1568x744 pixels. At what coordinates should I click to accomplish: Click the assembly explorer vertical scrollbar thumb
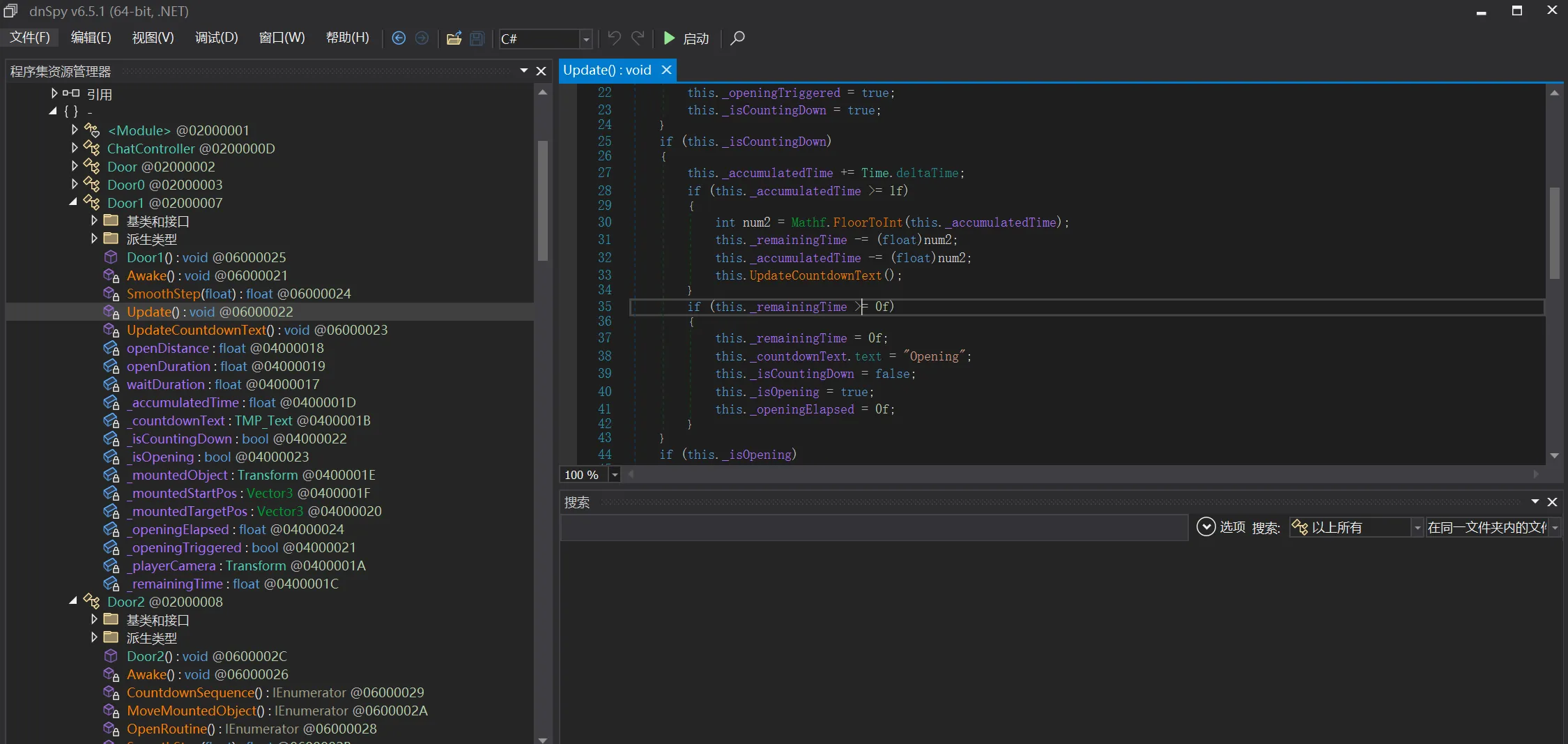point(542,200)
